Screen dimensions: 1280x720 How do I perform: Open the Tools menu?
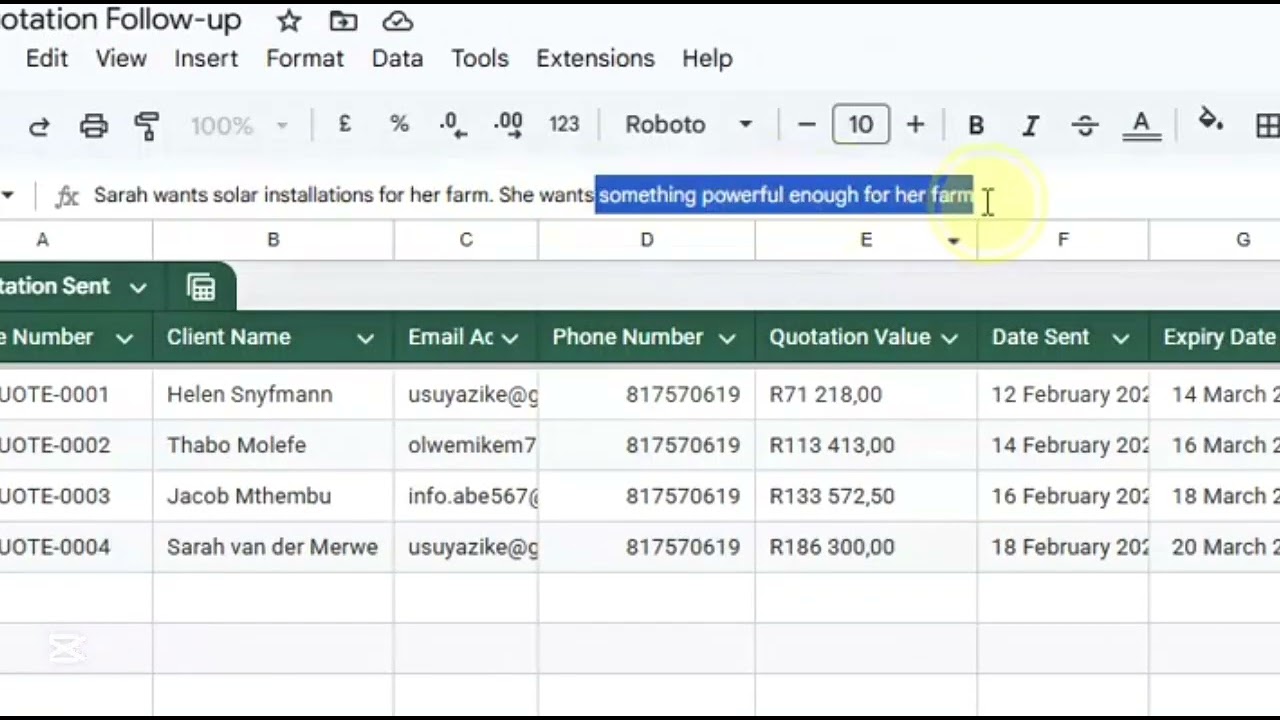pyautogui.click(x=480, y=58)
